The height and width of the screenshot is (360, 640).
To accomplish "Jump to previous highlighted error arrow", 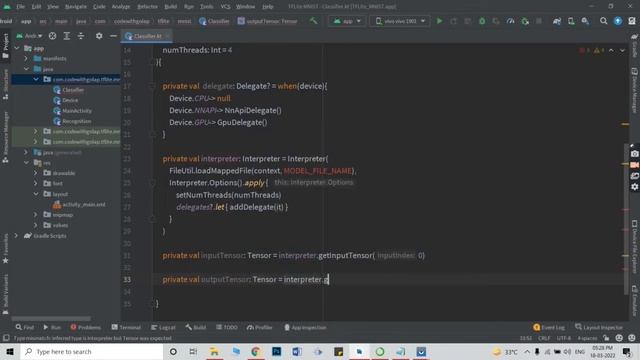I will pyautogui.click(x=611, y=50).
